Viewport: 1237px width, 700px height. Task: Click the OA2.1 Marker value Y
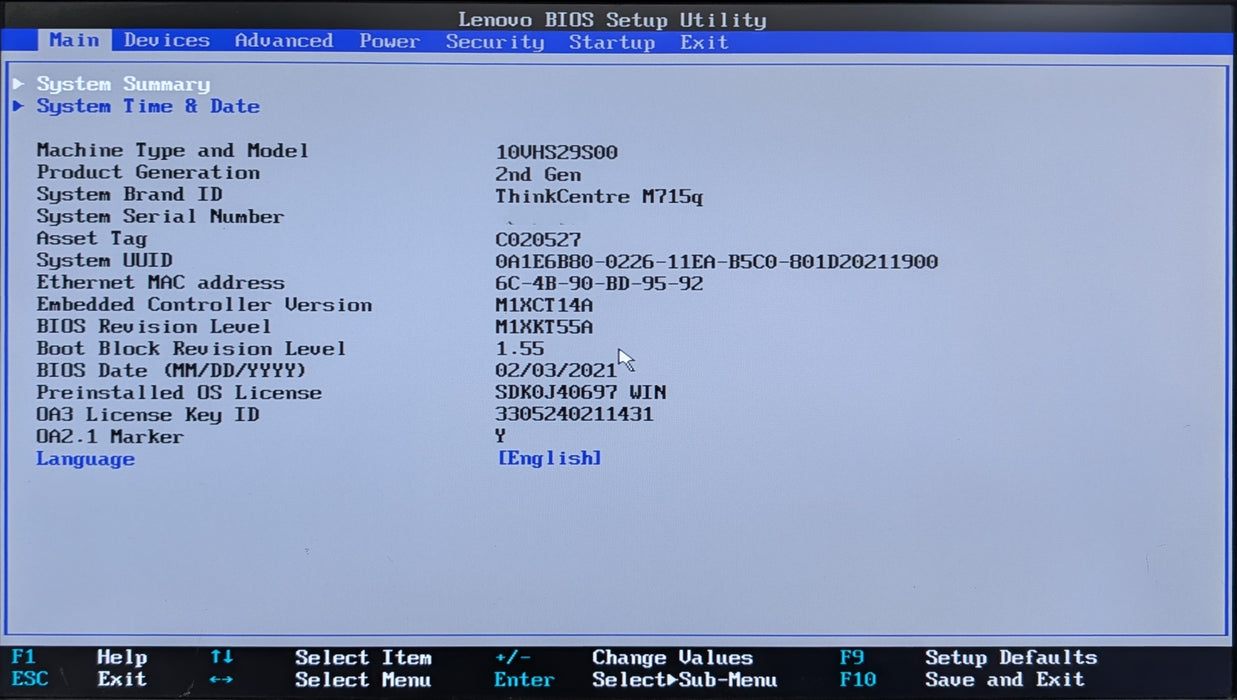click(x=501, y=436)
